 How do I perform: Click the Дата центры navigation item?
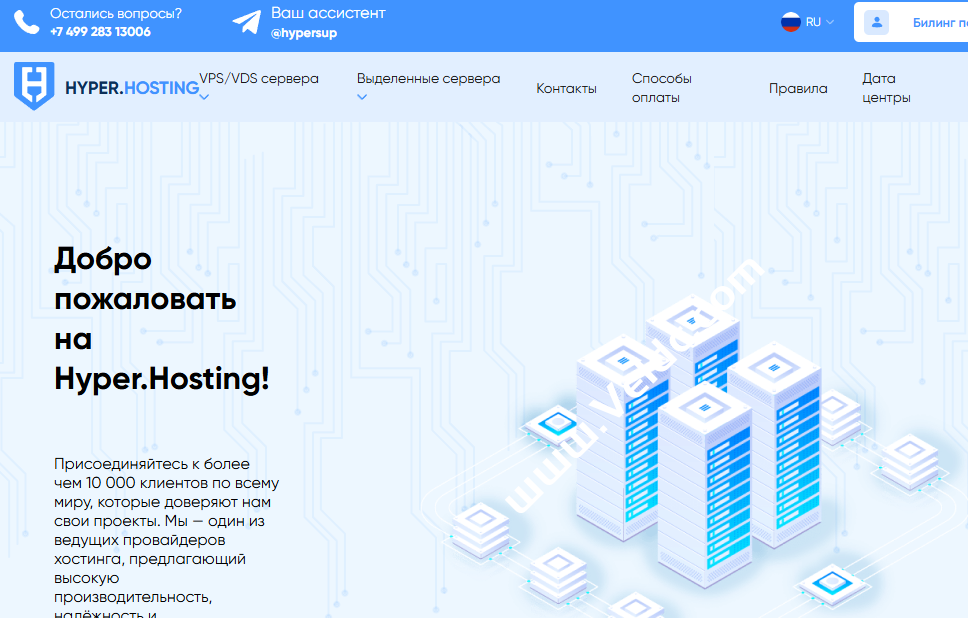tap(884, 86)
